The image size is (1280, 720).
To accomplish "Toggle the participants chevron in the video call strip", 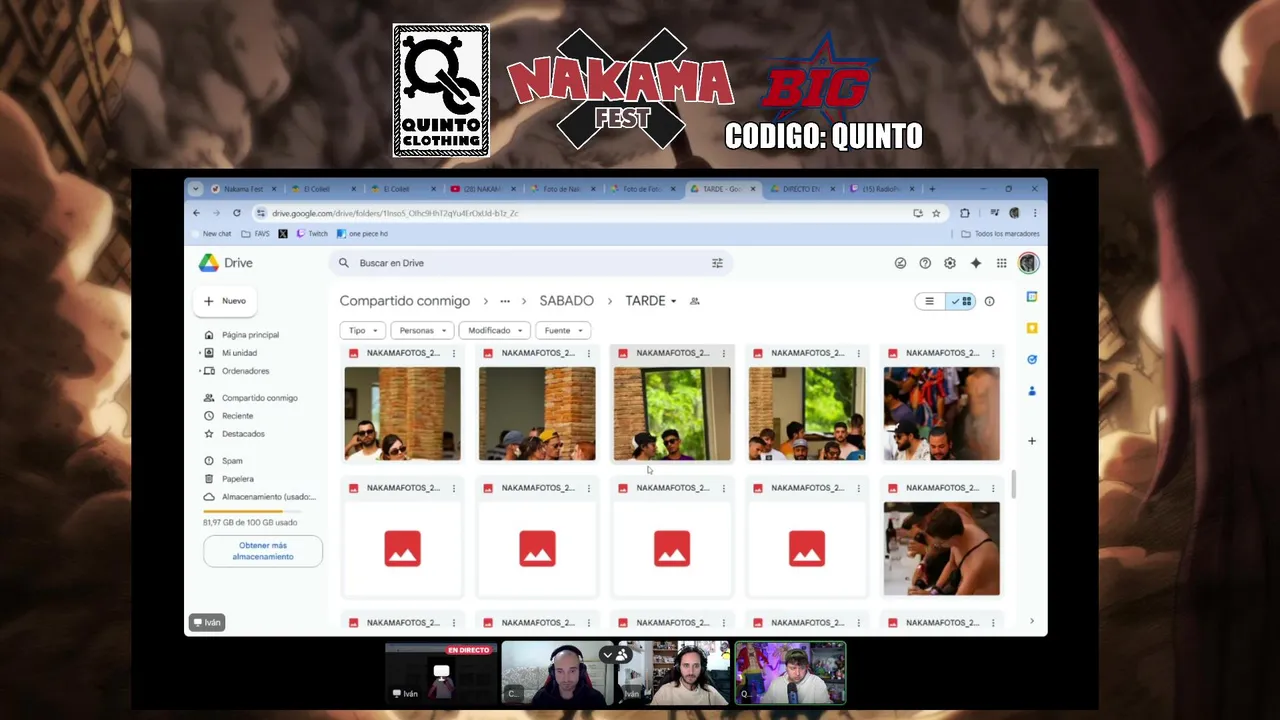I will pyautogui.click(x=607, y=655).
